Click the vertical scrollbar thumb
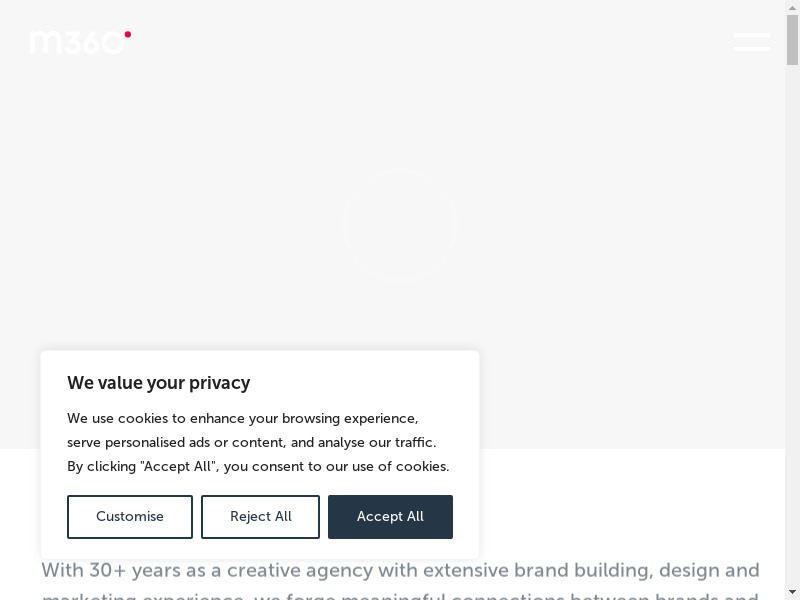Screen dimensions: 800x600 coord(792,40)
